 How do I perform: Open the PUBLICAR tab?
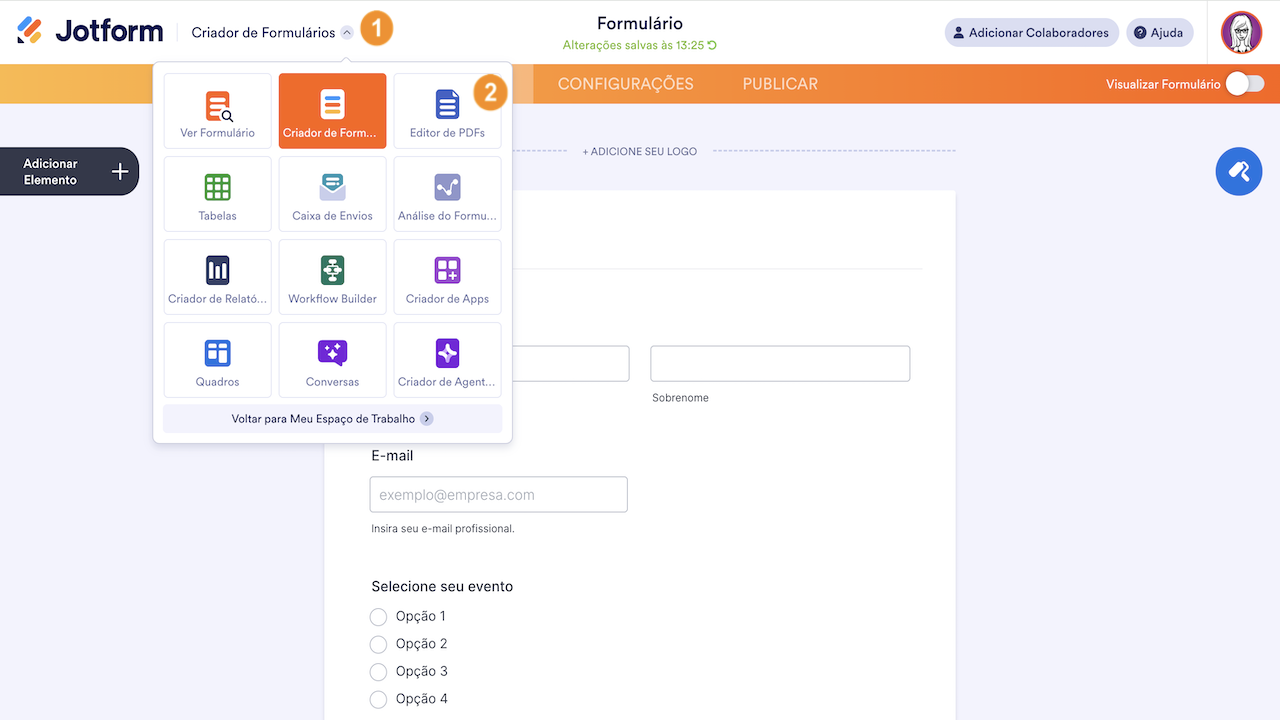coord(779,84)
